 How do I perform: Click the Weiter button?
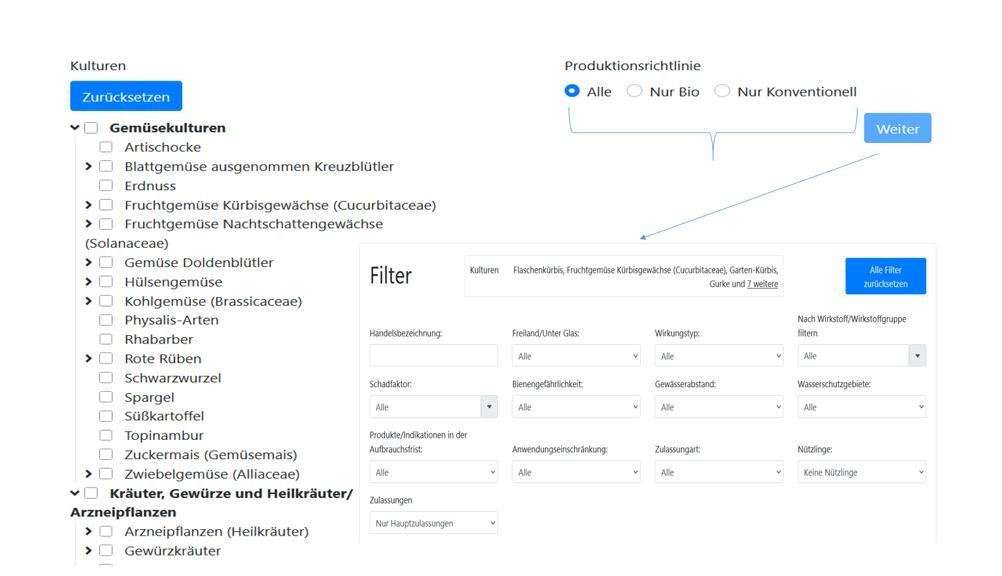pos(897,129)
